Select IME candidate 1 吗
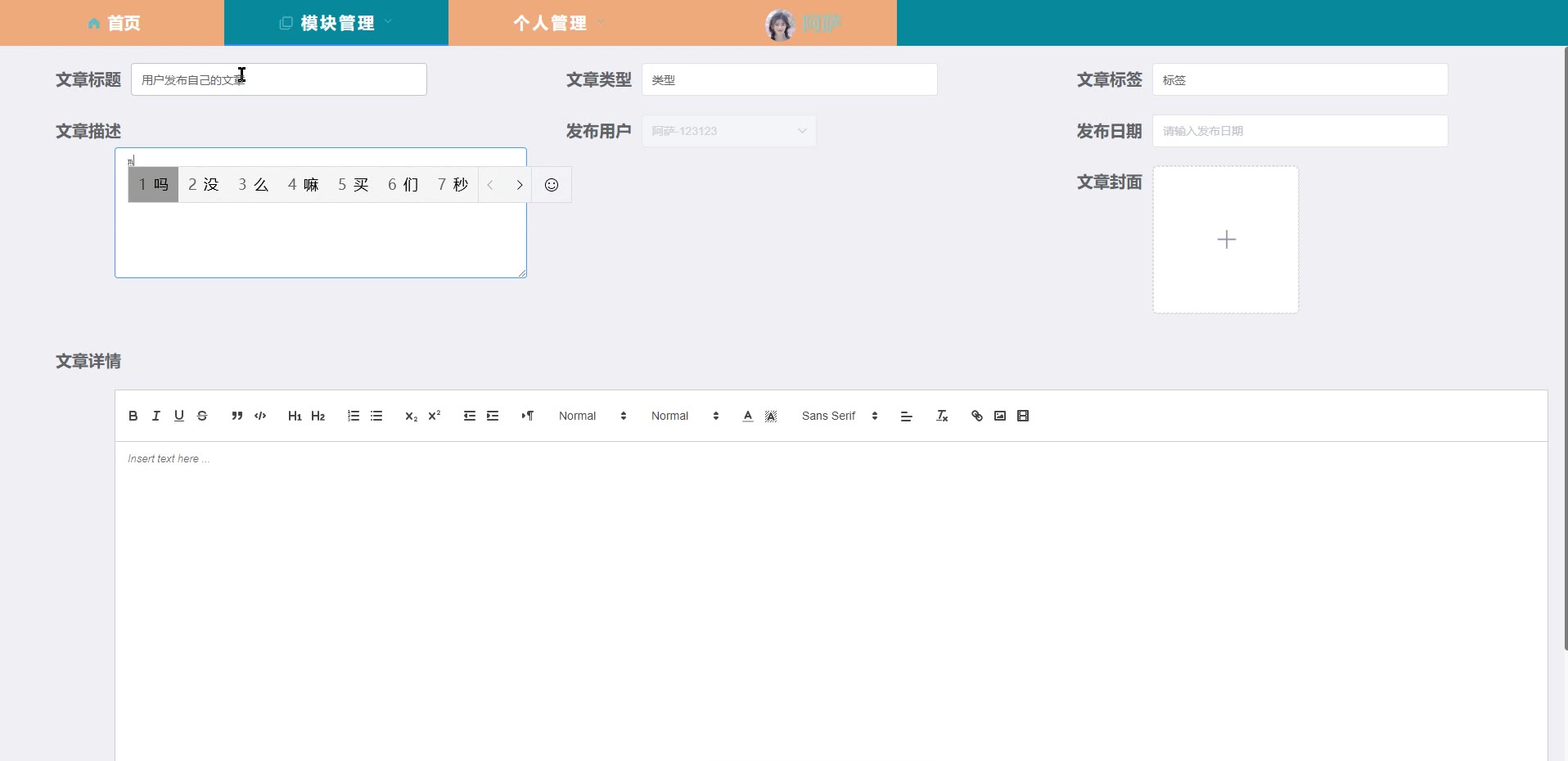 pos(153,185)
